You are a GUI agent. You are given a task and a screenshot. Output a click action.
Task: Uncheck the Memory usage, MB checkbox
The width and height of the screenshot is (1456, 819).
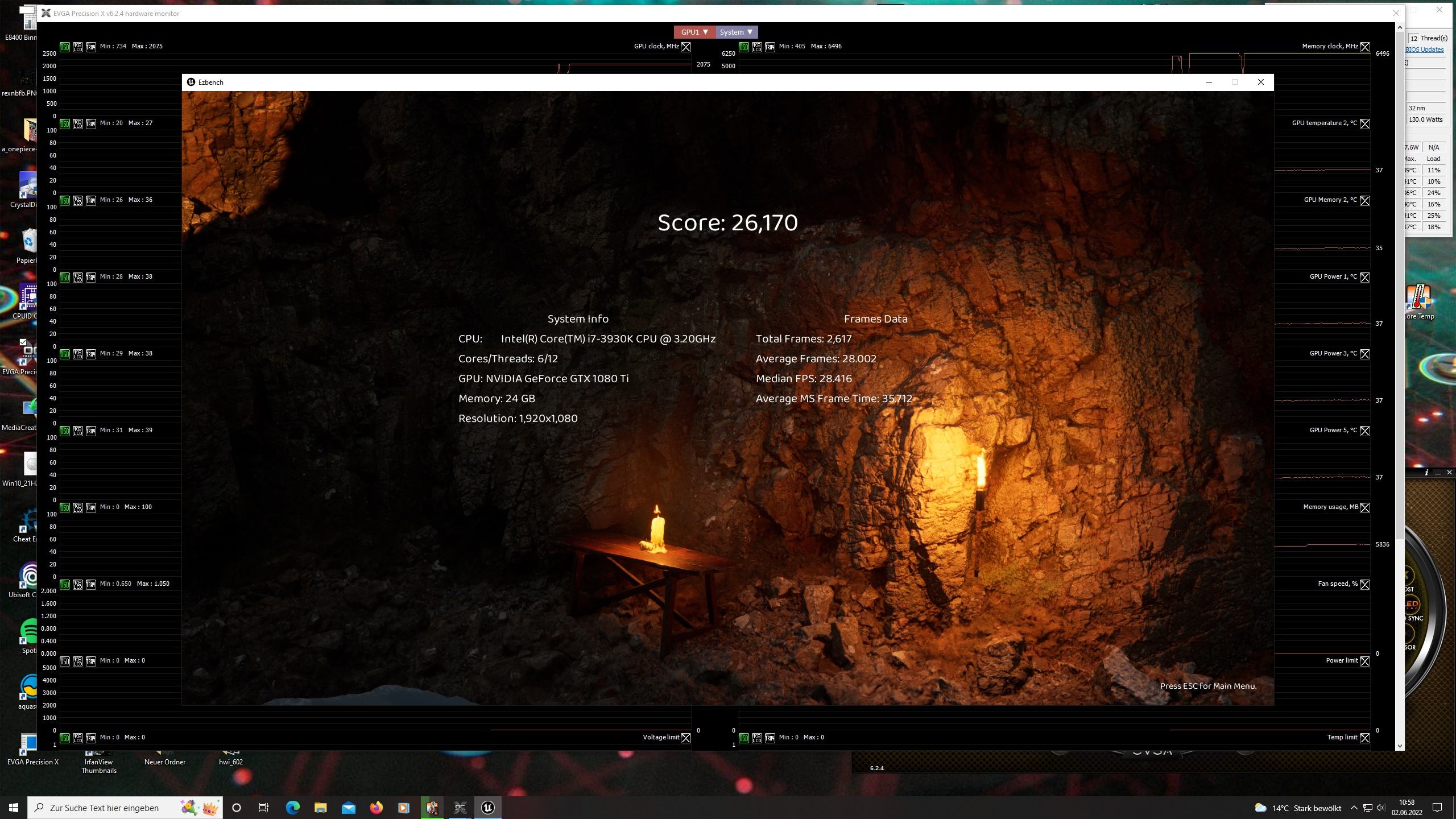pos(1365,507)
